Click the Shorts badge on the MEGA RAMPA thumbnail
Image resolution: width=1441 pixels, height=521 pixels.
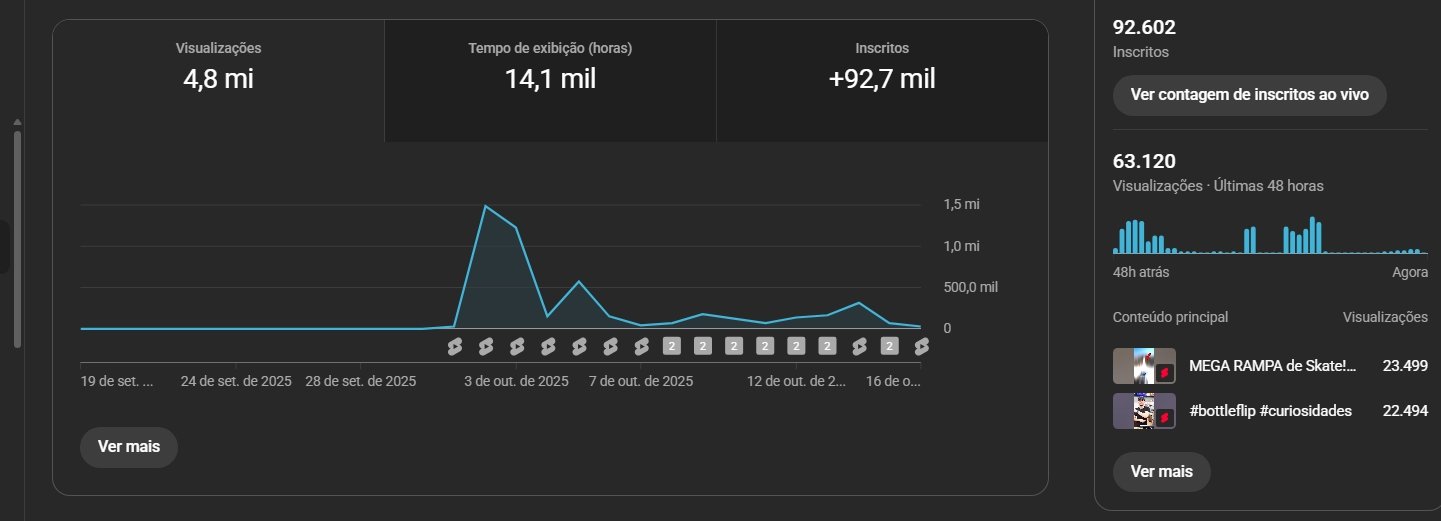(1164, 373)
